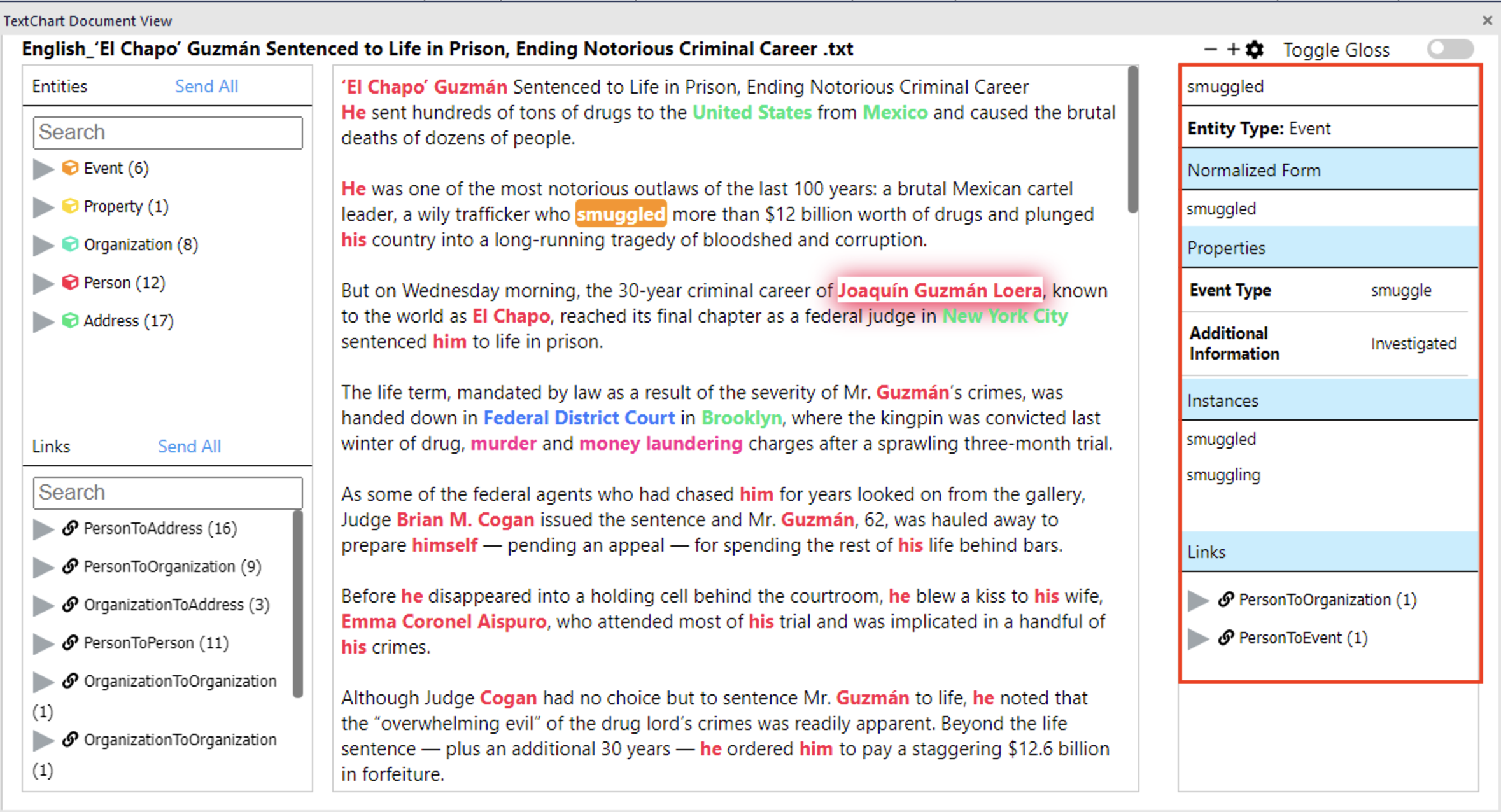Click the PersonToAddress link chain icon
This screenshot has height=812, width=1501.
coord(70,528)
